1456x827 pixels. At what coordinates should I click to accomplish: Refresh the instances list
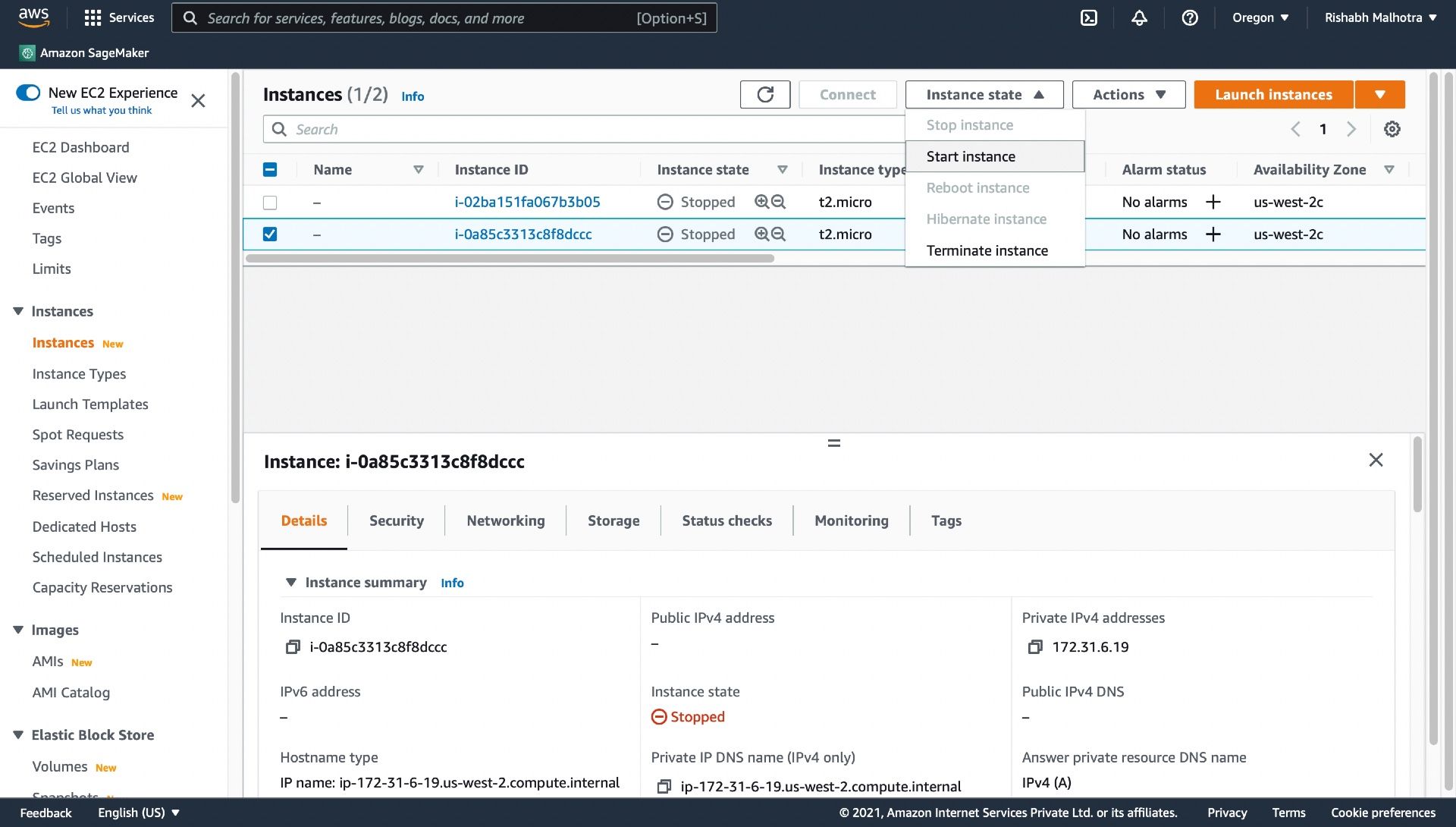(x=765, y=95)
